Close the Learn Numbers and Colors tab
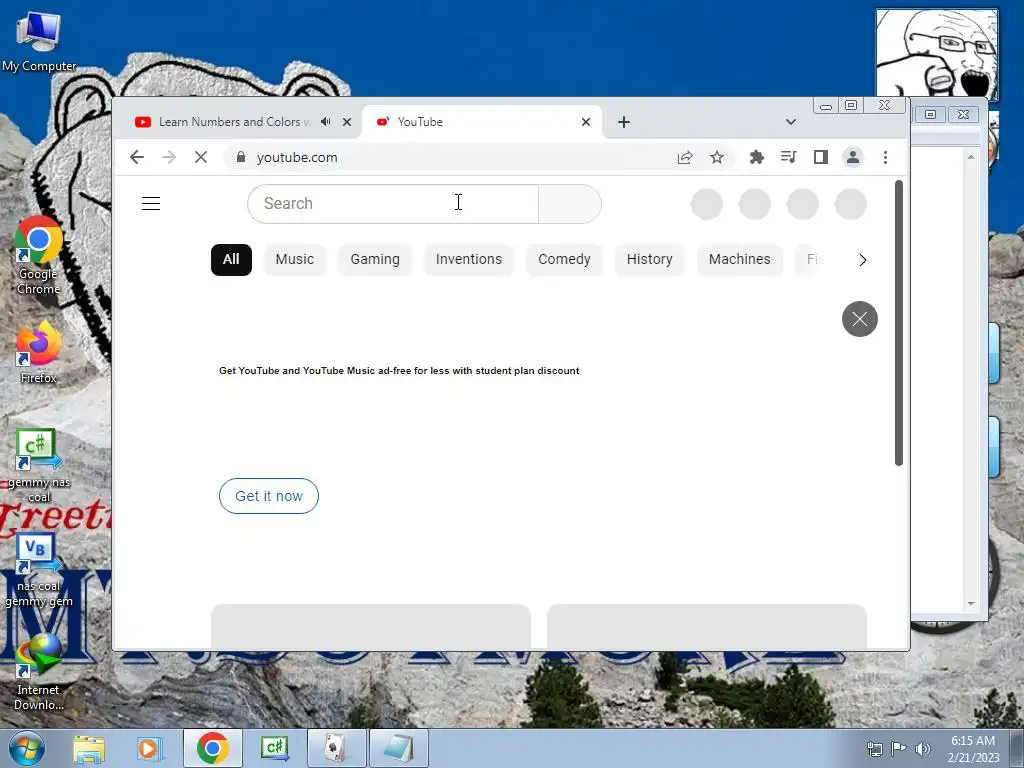This screenshot has width=1024, height=768. coord(347,122)
